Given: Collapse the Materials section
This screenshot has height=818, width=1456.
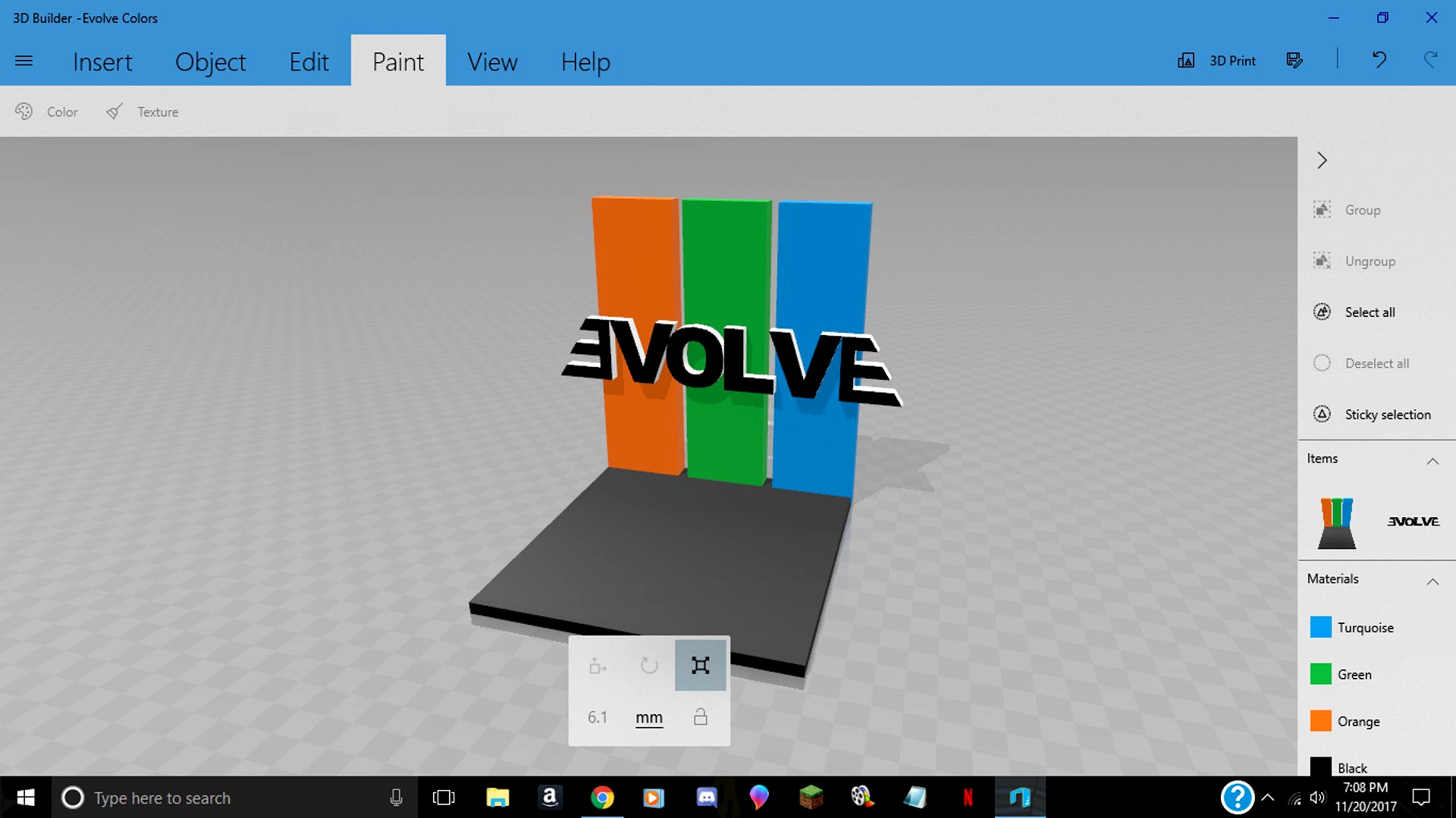Looking at the screenshot, I should [1432, 581].
